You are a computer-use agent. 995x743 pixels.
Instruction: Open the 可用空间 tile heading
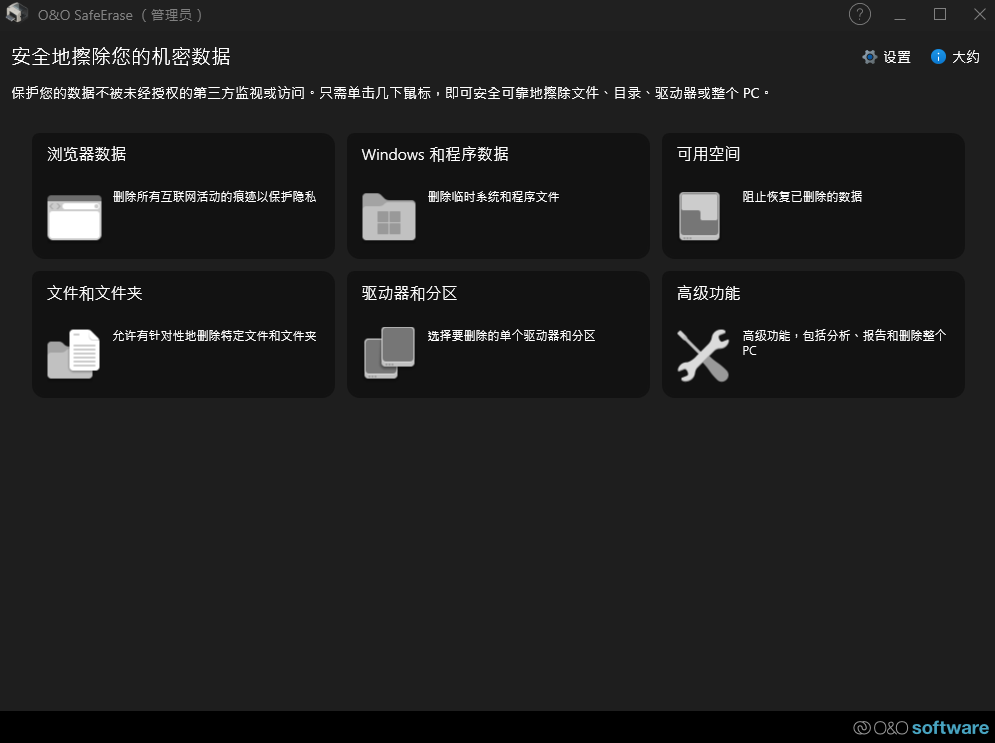pyautogui.click(x=708, y=154)
